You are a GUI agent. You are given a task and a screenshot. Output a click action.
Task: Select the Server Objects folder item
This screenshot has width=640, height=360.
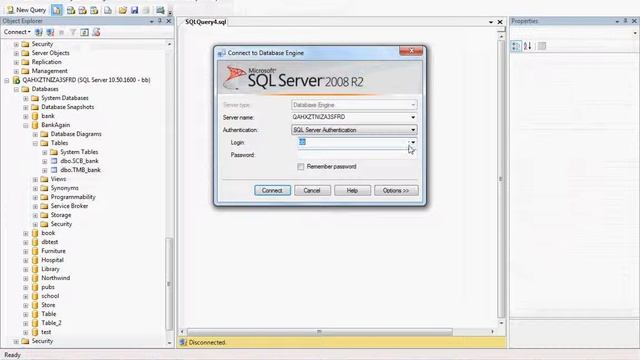pyautogui.click(x=50, y=53)
